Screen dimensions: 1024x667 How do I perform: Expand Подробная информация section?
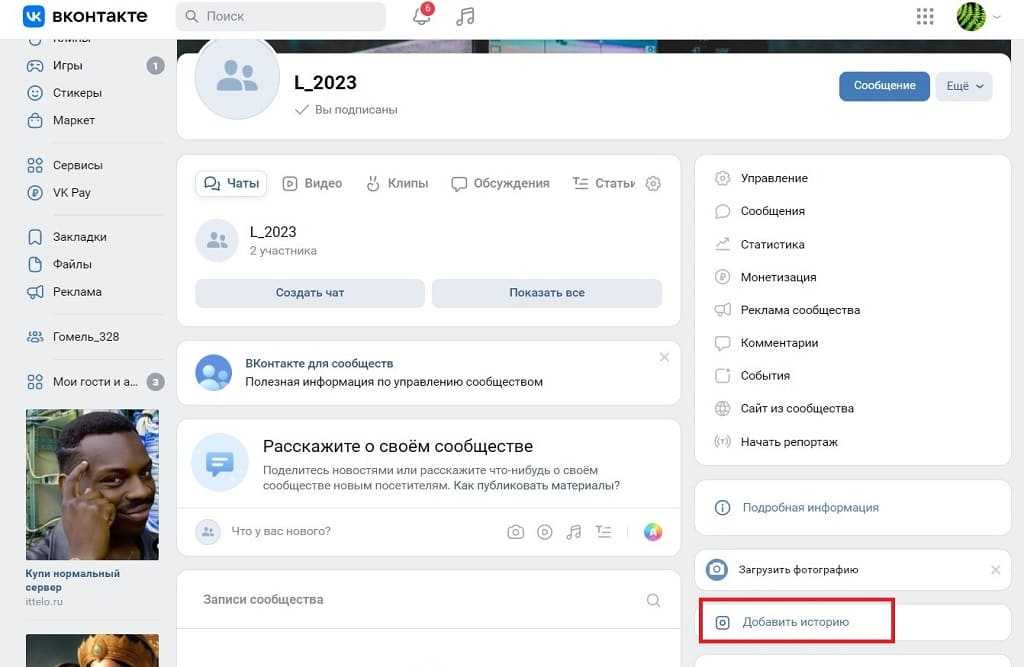pos(810,508)
